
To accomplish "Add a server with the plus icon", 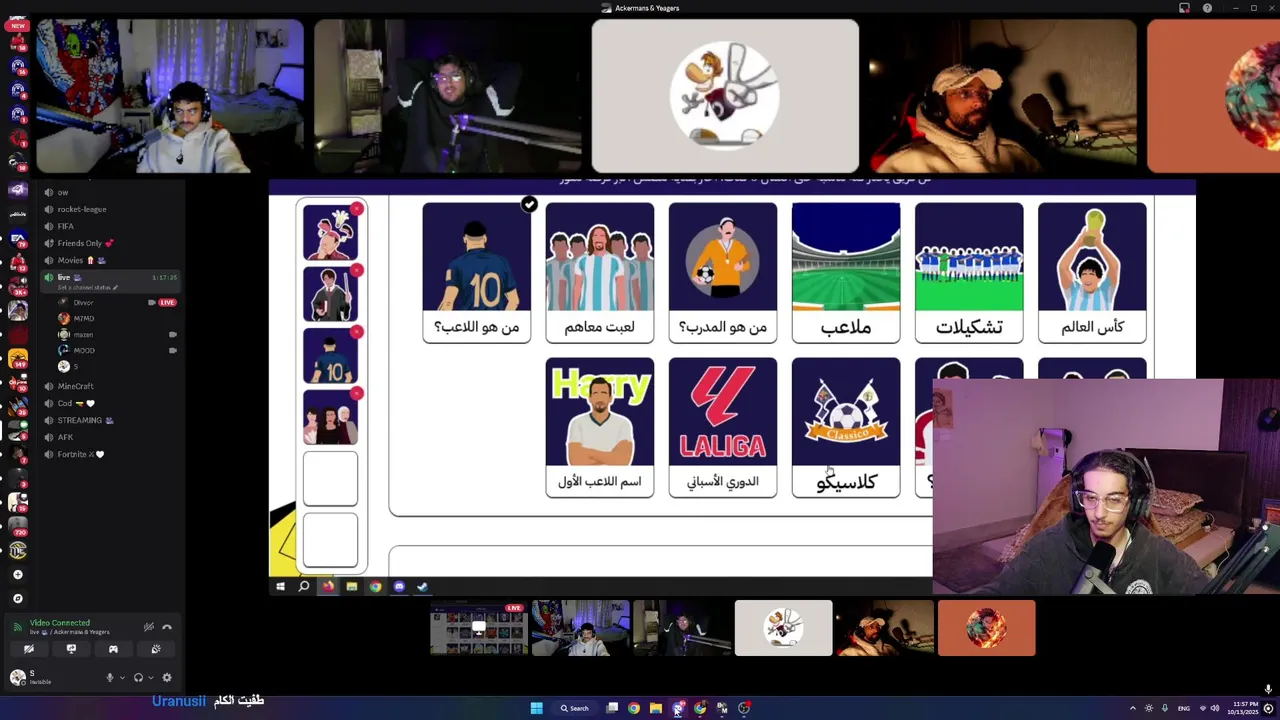I will [17, 575].
